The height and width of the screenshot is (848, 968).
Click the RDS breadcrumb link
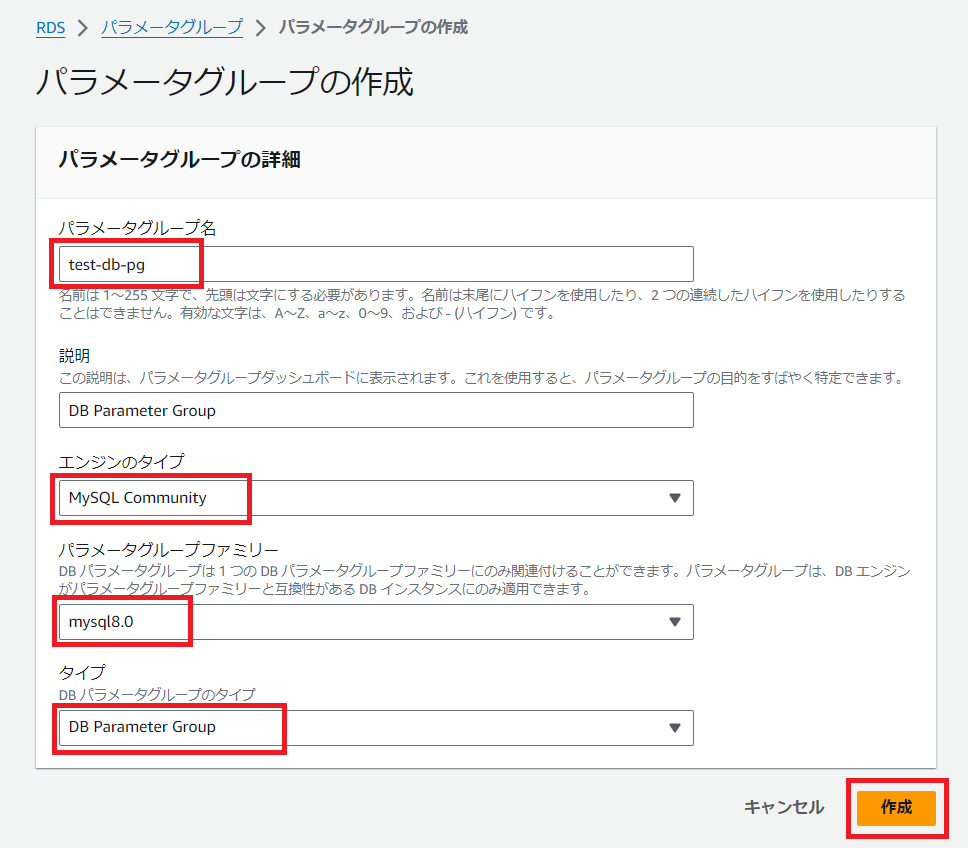pyautogui.click(x=50, y=27)
